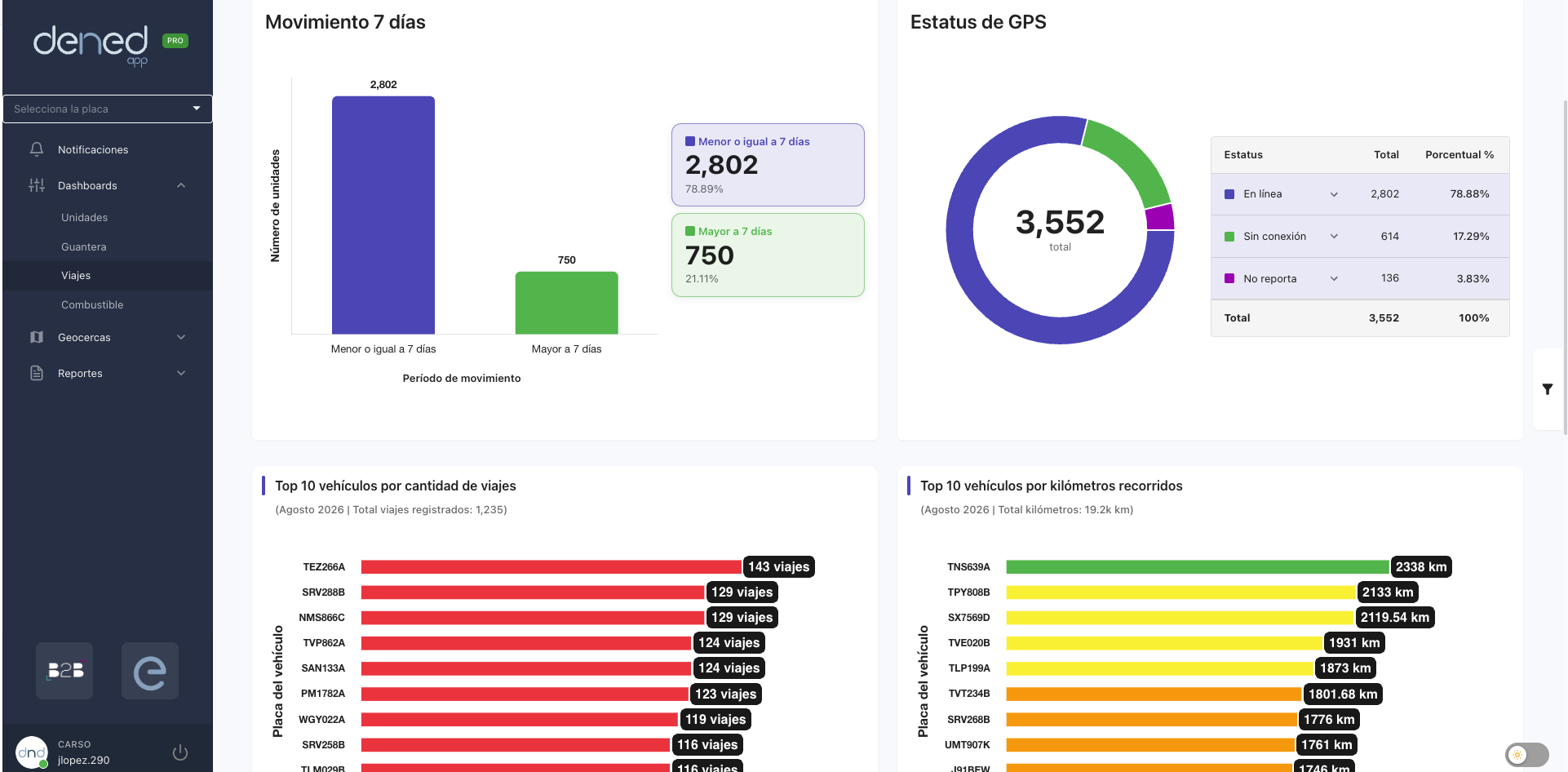Open the Combustible dashboard

coord(92,304)
